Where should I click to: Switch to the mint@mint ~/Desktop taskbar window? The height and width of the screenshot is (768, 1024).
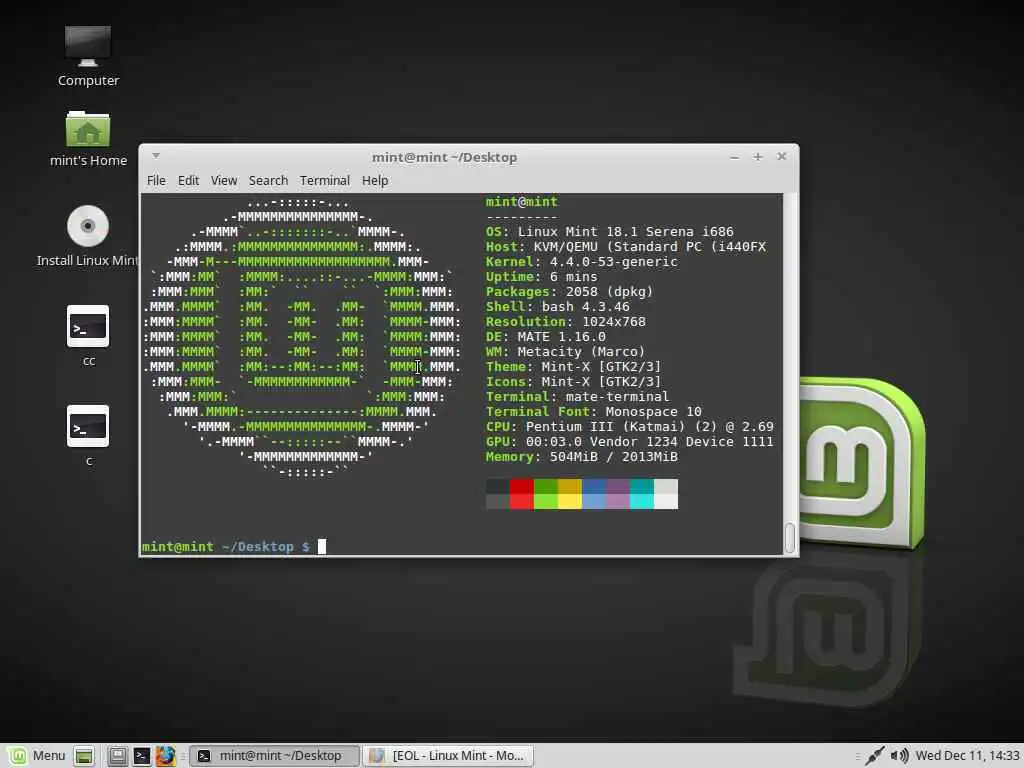click(x=274, y=756)
